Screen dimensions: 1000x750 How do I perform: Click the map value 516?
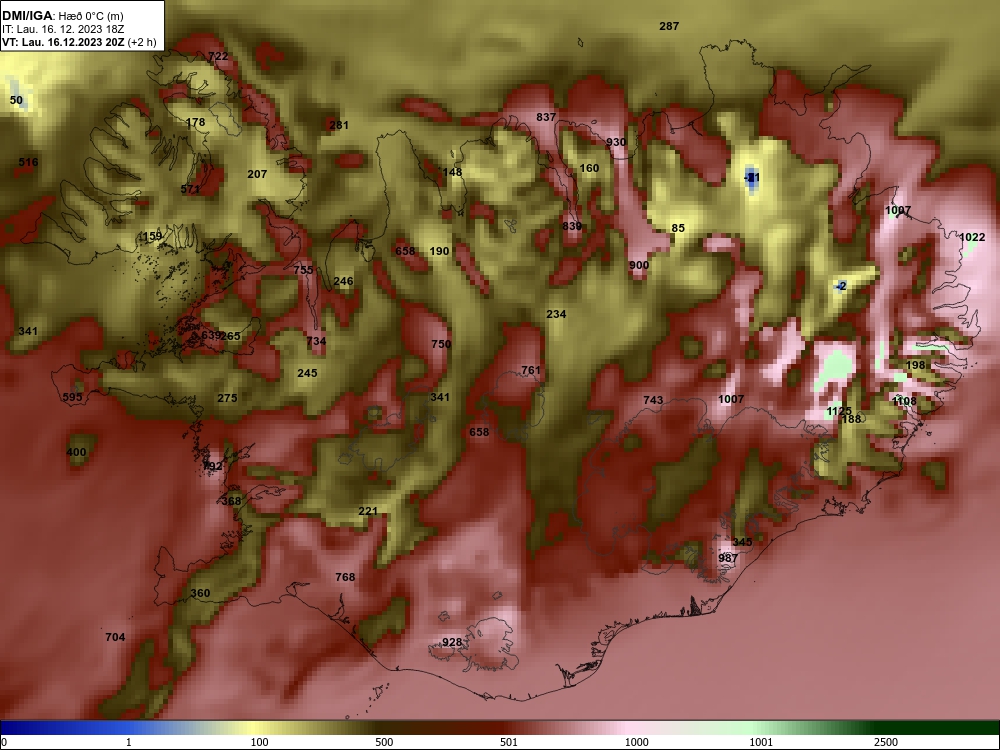click(x=28, y=162)
